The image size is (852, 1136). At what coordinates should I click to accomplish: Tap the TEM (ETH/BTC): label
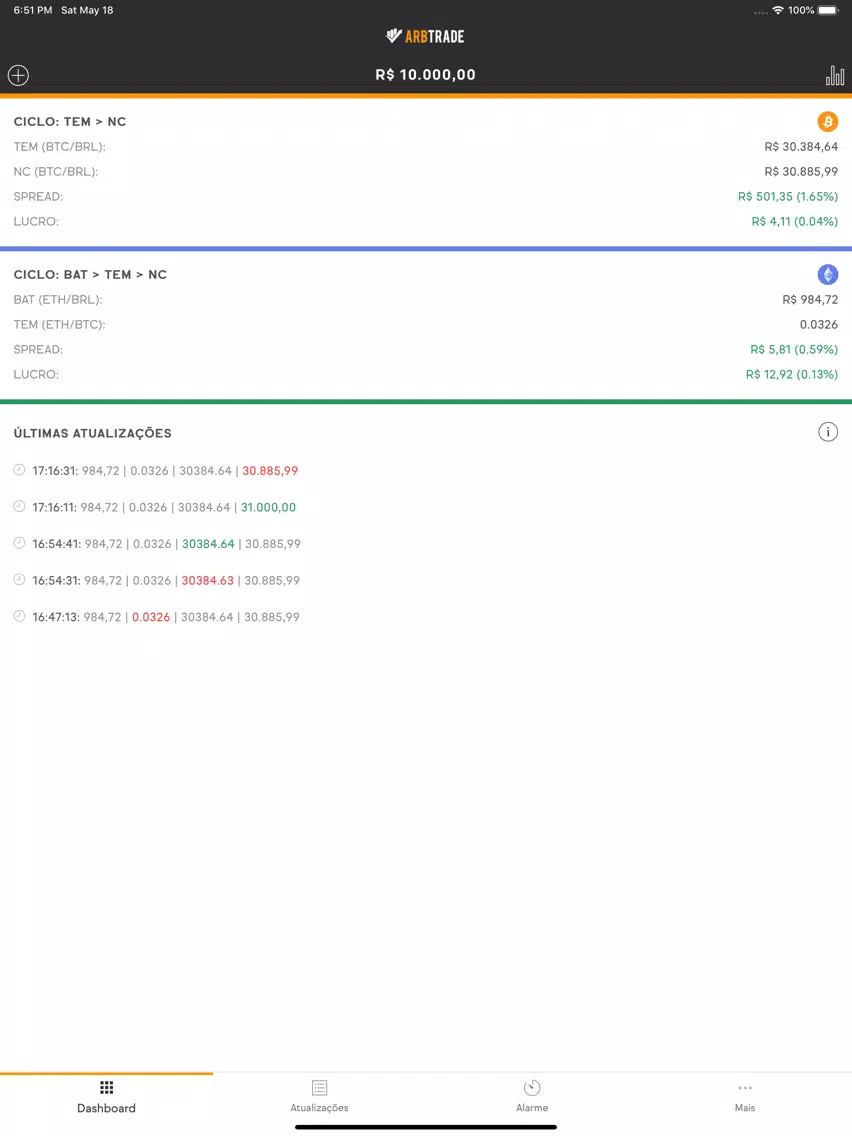(x=59, y=325)
